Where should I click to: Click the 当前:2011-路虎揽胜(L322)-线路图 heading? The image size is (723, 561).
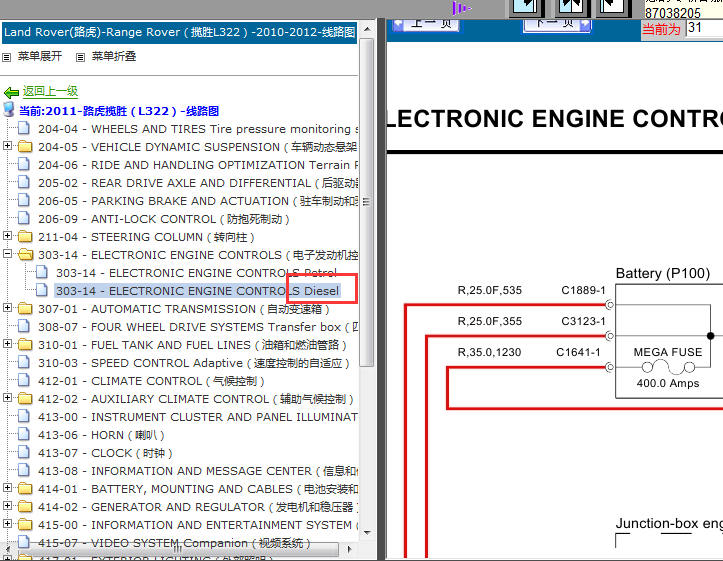[x=119, y=111]
